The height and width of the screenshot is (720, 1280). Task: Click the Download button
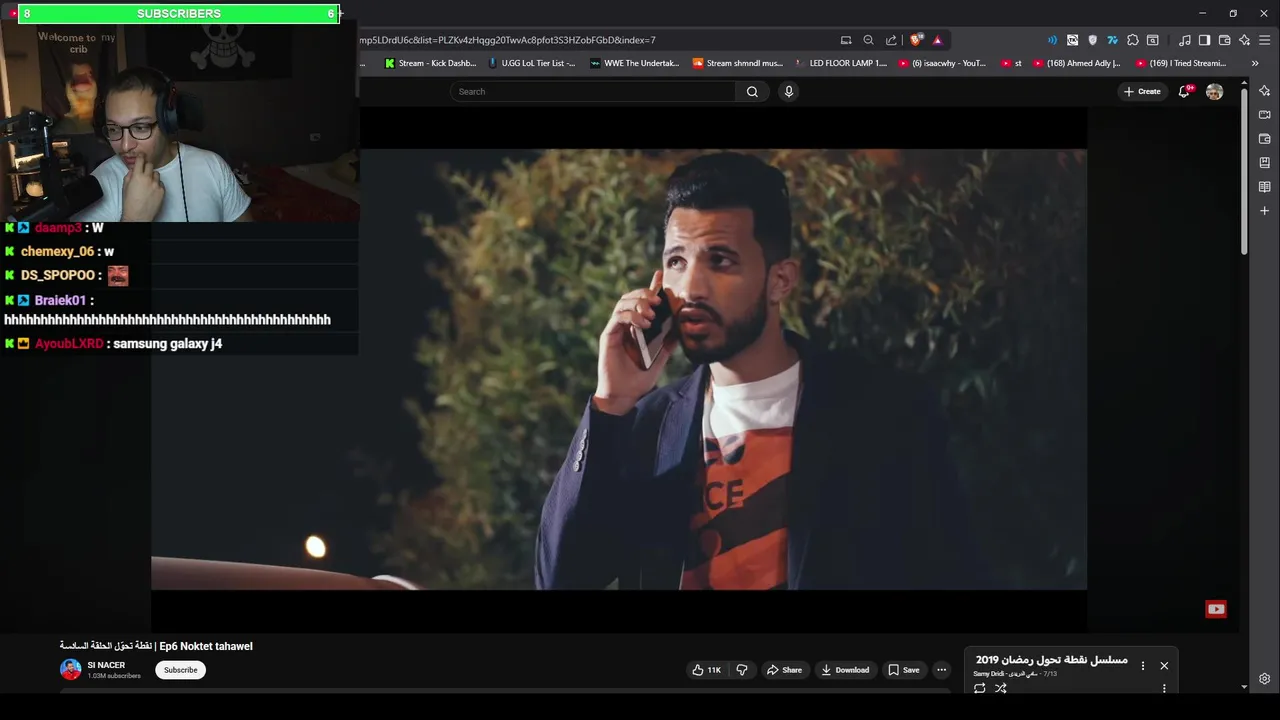(845, 670)
